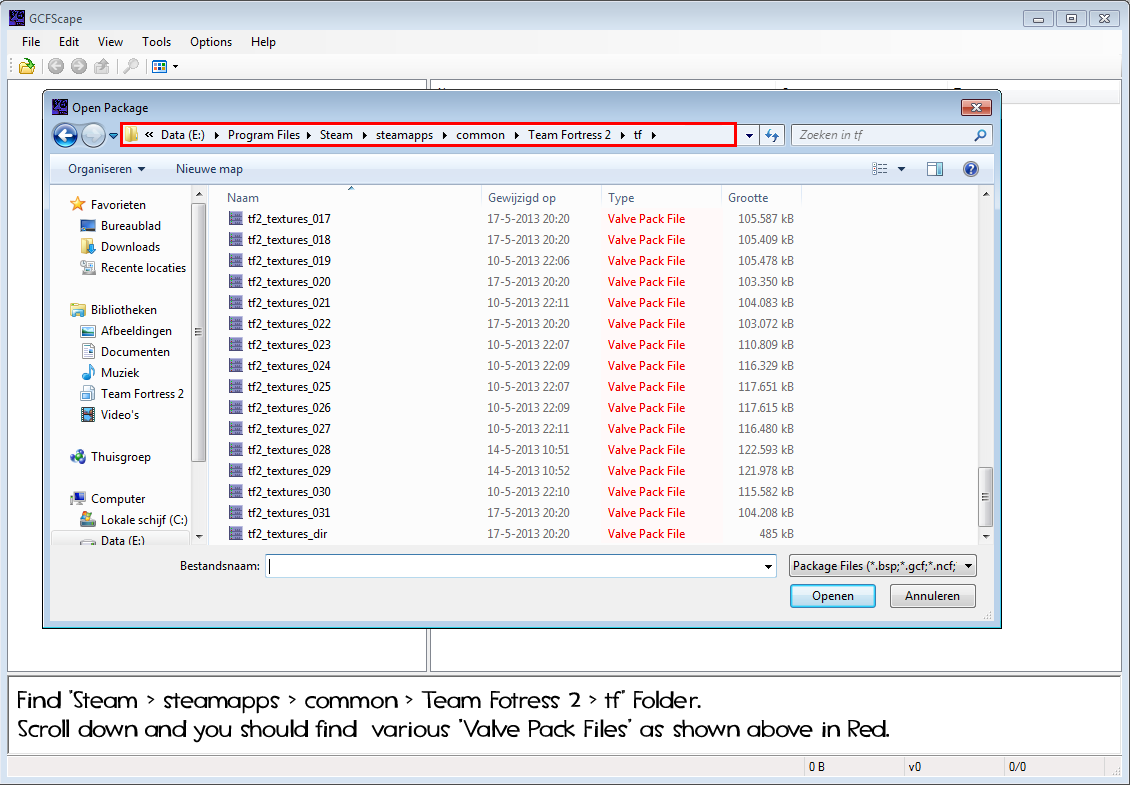
Task: Open the recent locations dropdown beside the nav arrows
Action: tap(113, 136)
